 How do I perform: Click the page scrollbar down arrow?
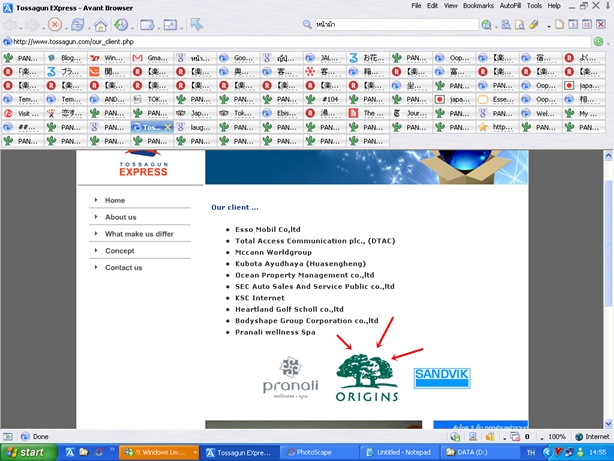pos(609,423)
